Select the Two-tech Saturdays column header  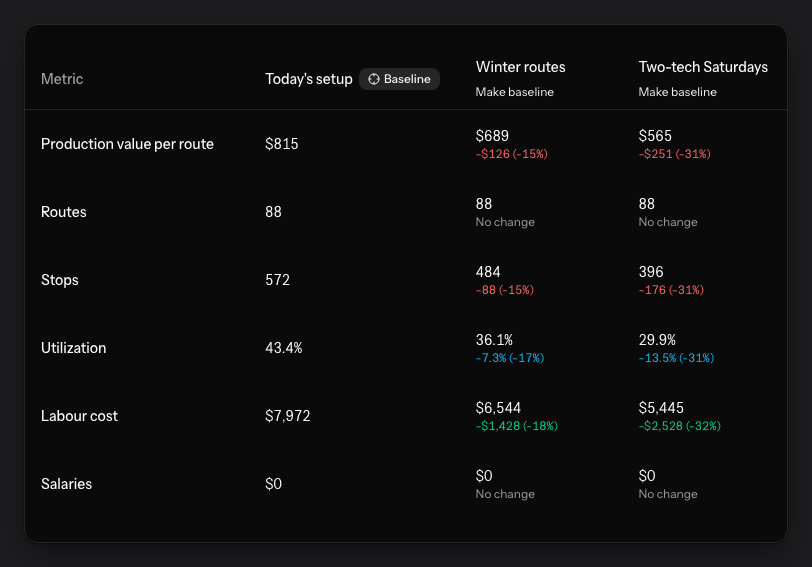703,67
